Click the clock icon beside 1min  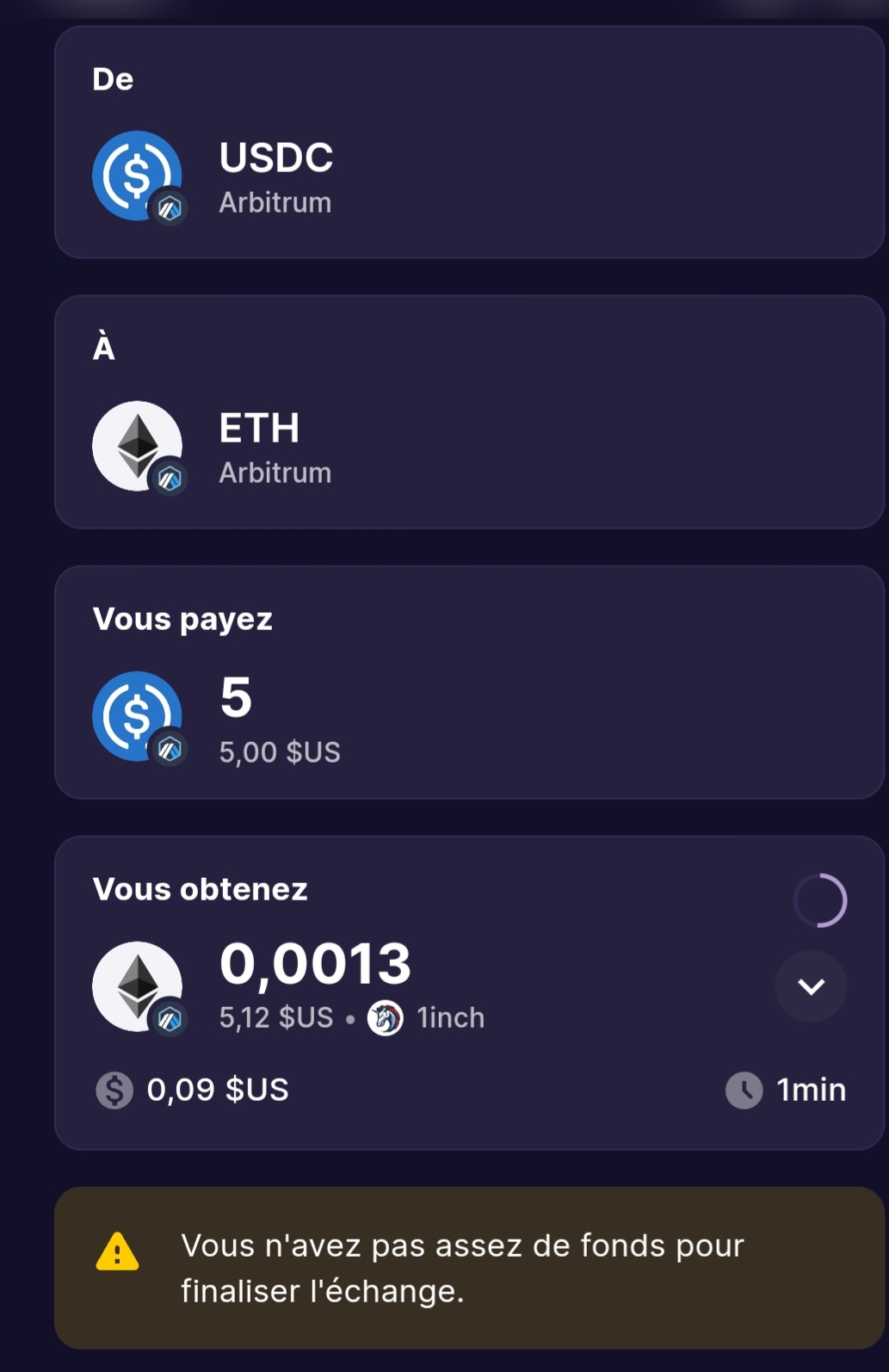coord(744,1090)
